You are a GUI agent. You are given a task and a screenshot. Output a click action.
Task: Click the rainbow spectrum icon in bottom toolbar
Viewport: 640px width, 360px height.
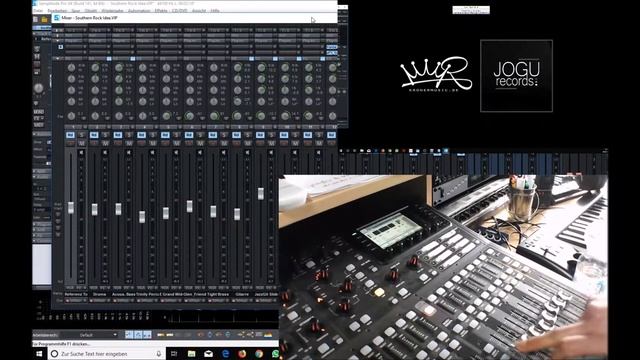[268, 335]
